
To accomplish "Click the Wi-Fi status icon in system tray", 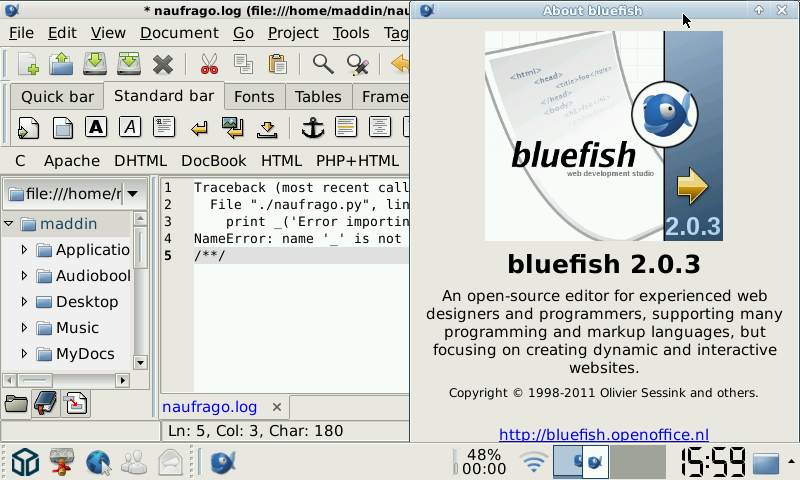I will [533, 462].
